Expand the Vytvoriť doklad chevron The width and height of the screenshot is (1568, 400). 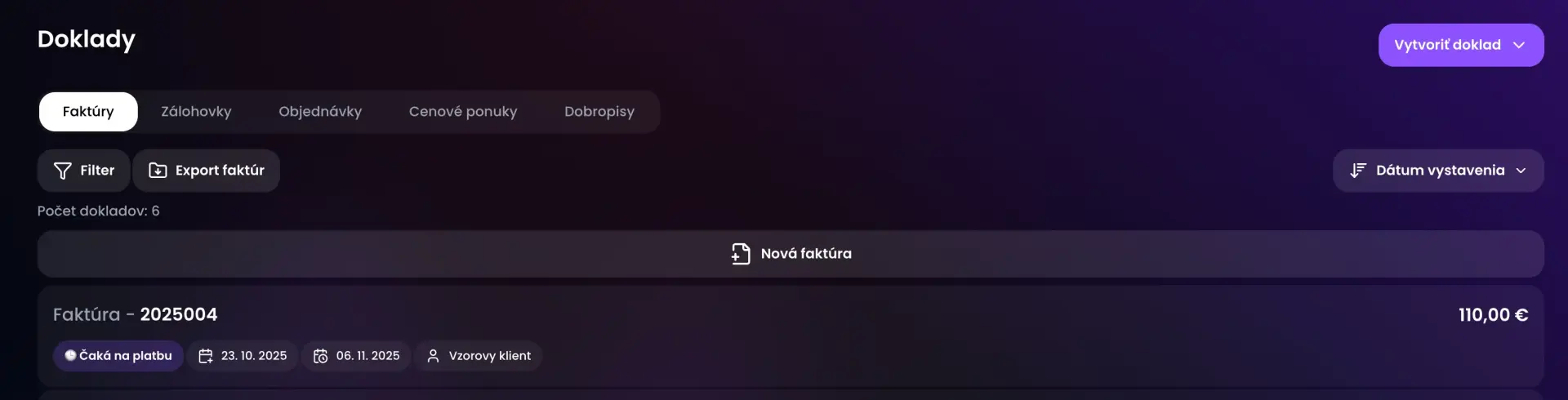click(1519, 45)
